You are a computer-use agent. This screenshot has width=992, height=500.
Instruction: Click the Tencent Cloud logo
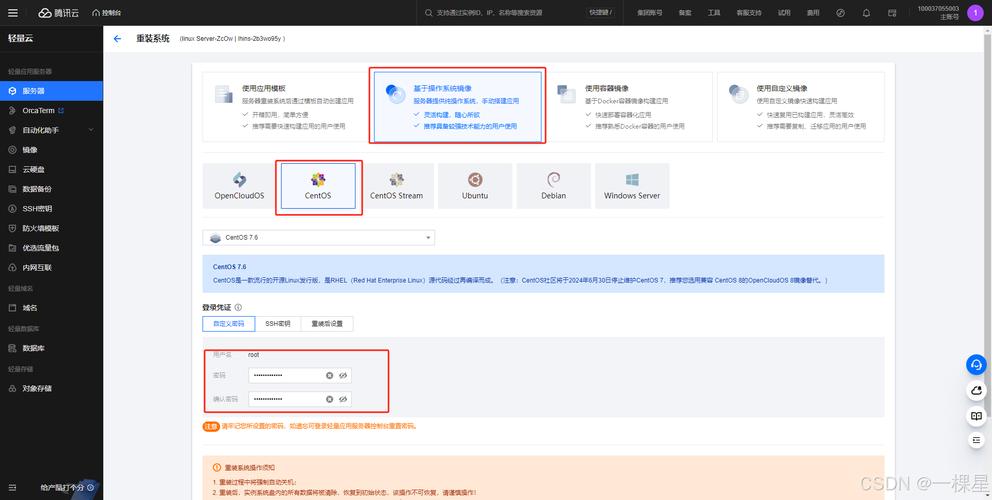click(58, 13)
